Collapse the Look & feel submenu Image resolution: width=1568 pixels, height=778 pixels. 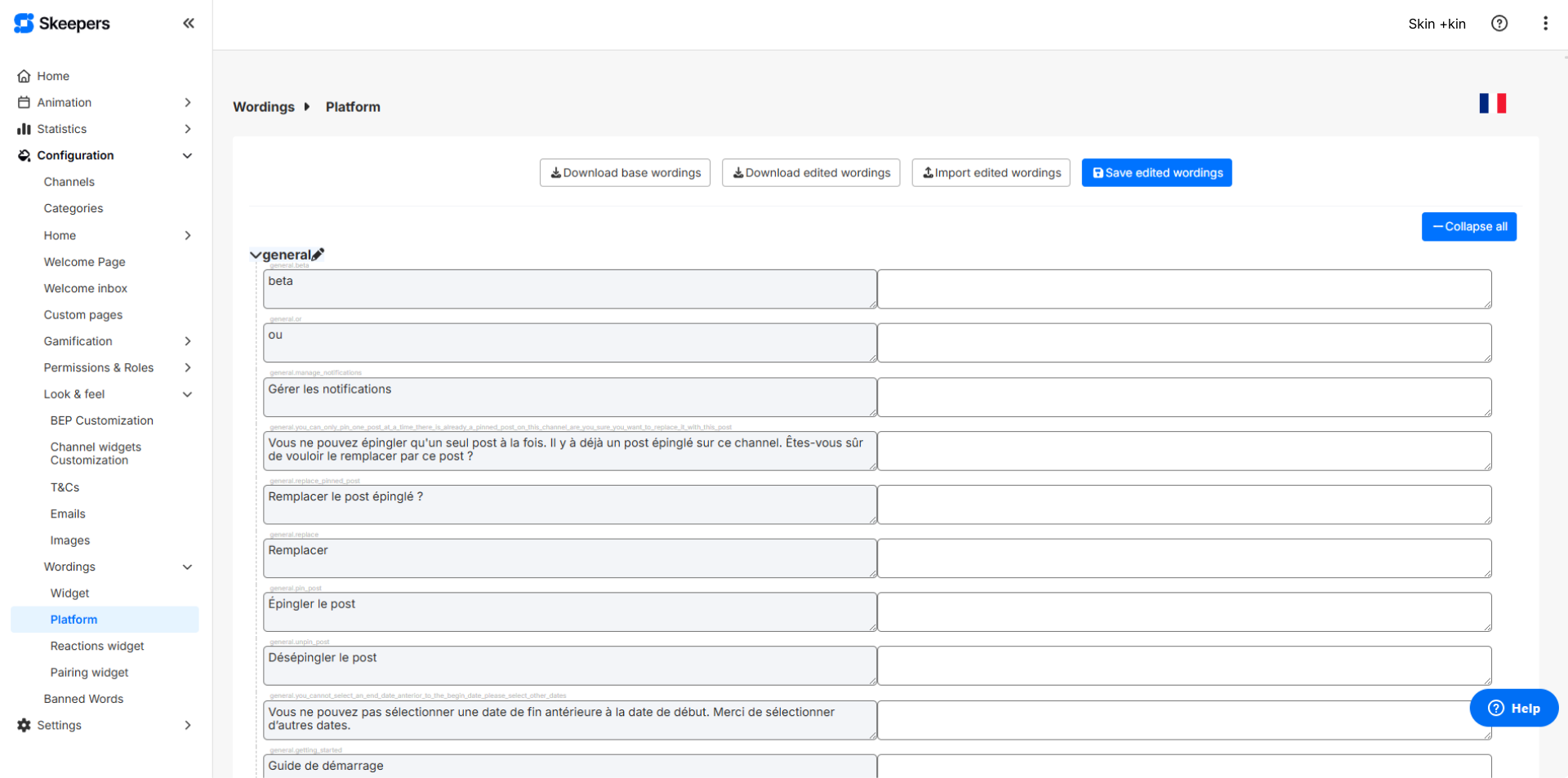pos(188,394)
